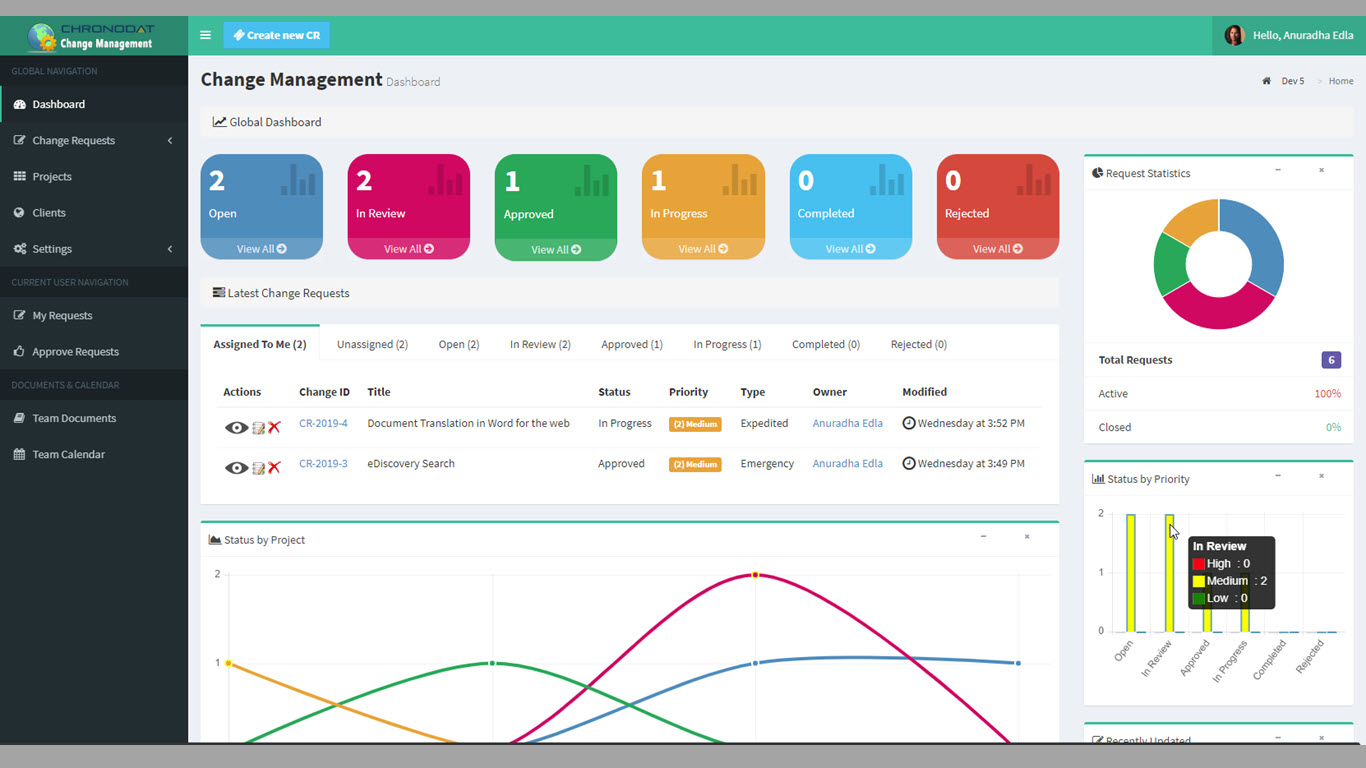Switch to the Unassigned (2) tab
The image size is (1366, 768).
372,344
